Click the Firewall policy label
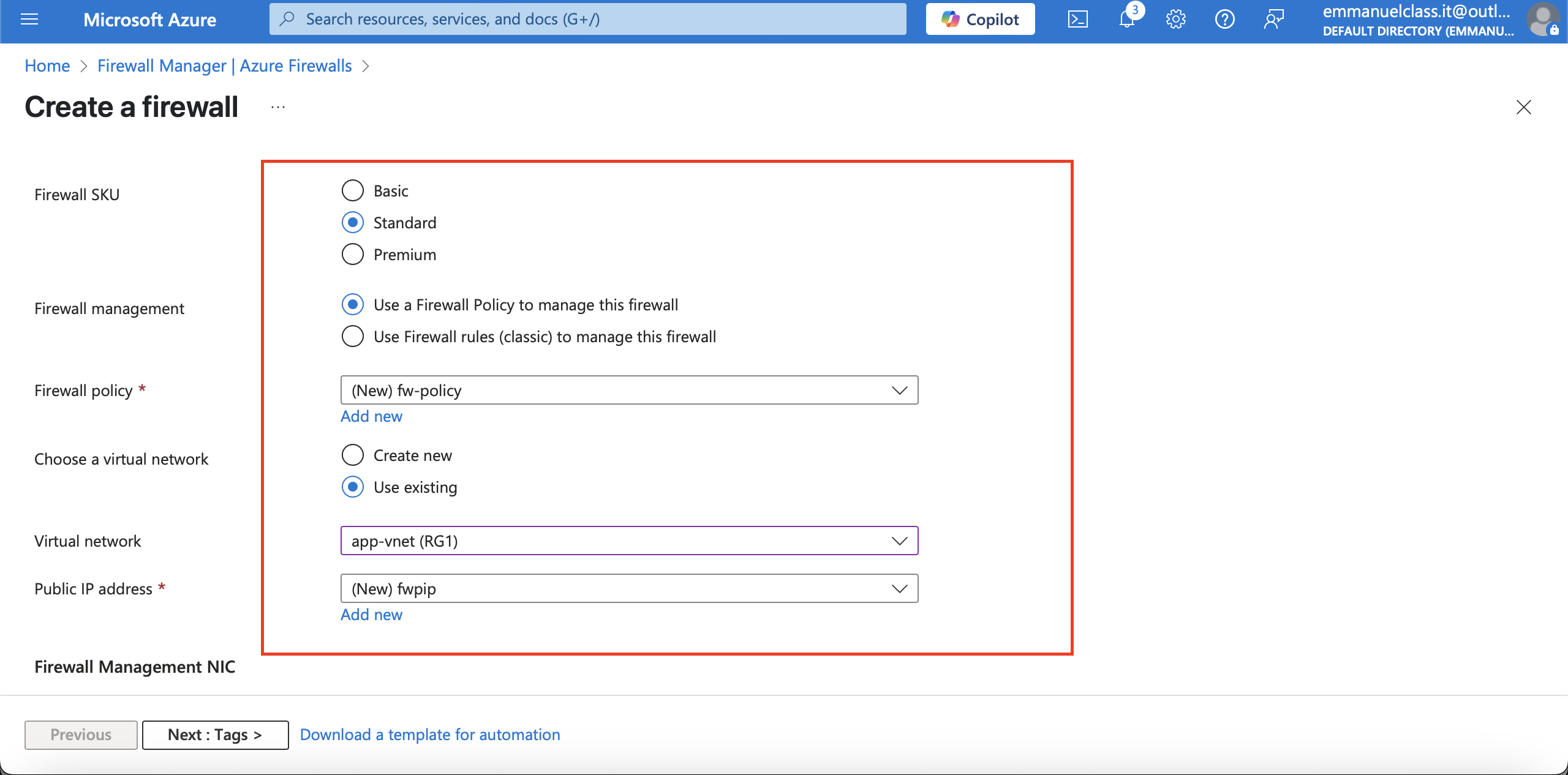 [x=83, y=391]
